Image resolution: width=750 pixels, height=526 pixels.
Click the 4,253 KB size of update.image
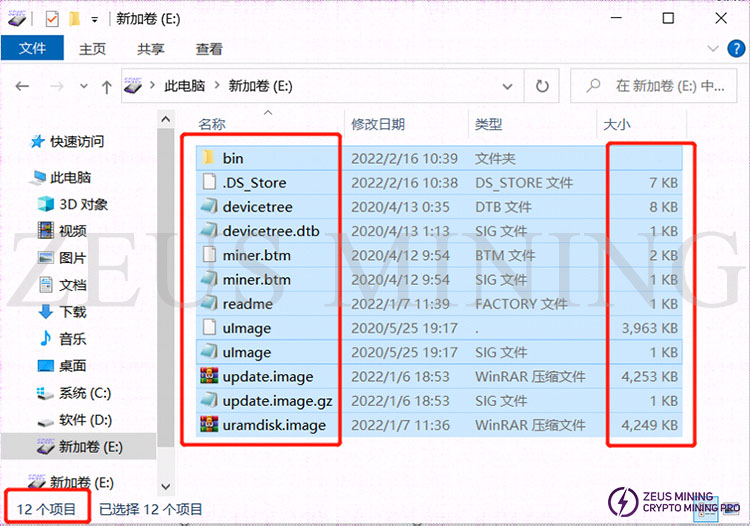click(650, 377)
